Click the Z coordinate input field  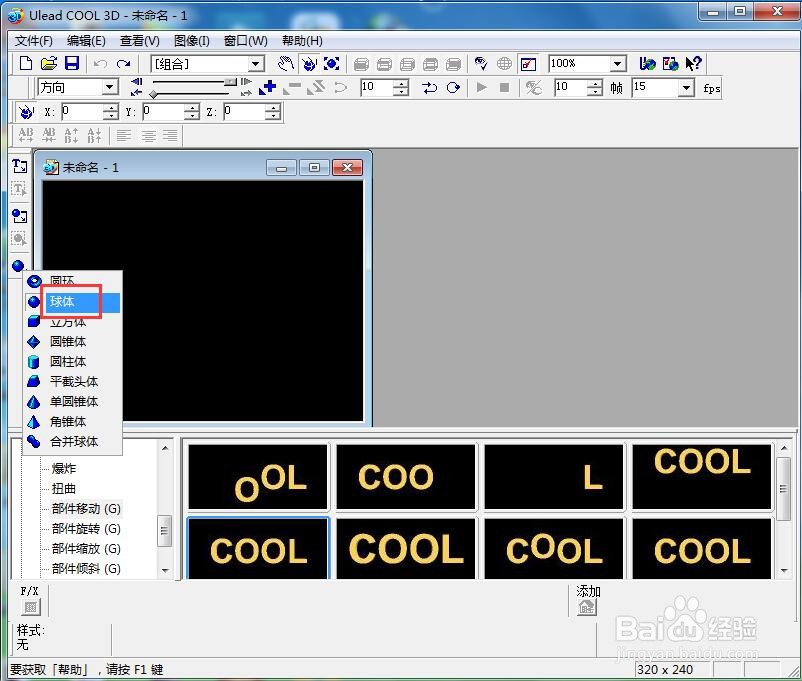244,112
